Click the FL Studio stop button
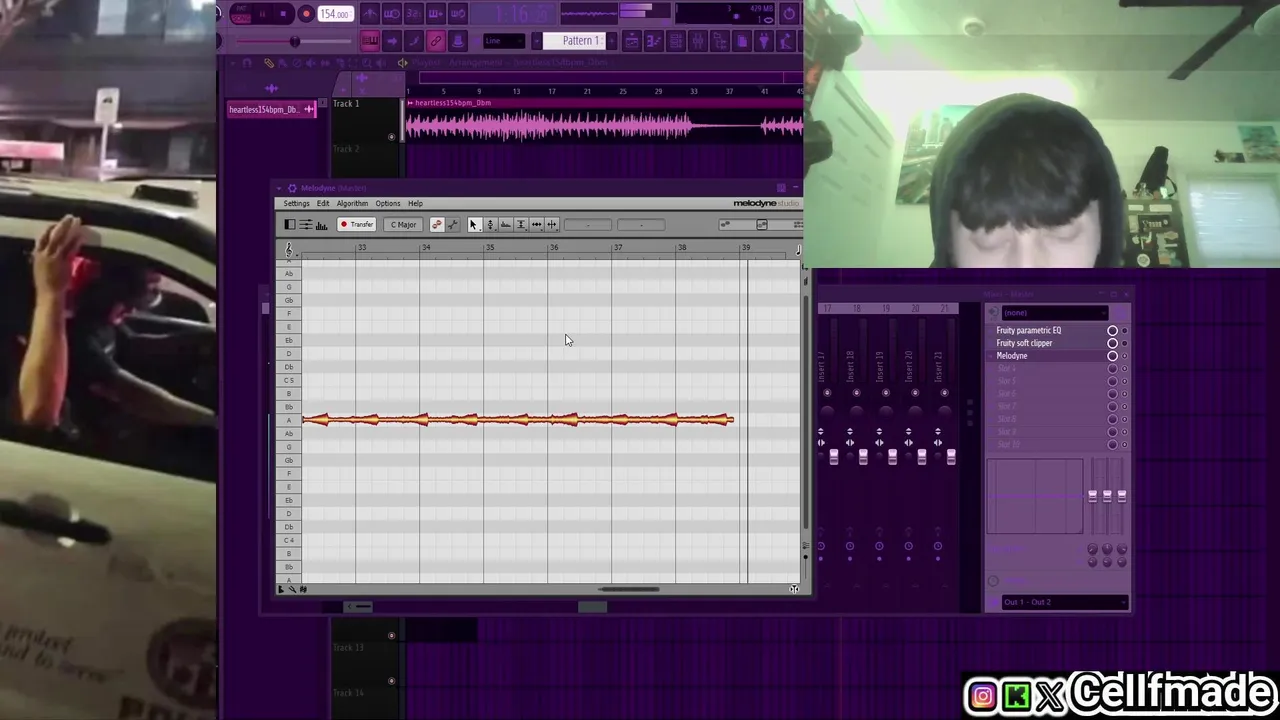Viewport: 1280px width, 720px height. [x=283, y=14]
